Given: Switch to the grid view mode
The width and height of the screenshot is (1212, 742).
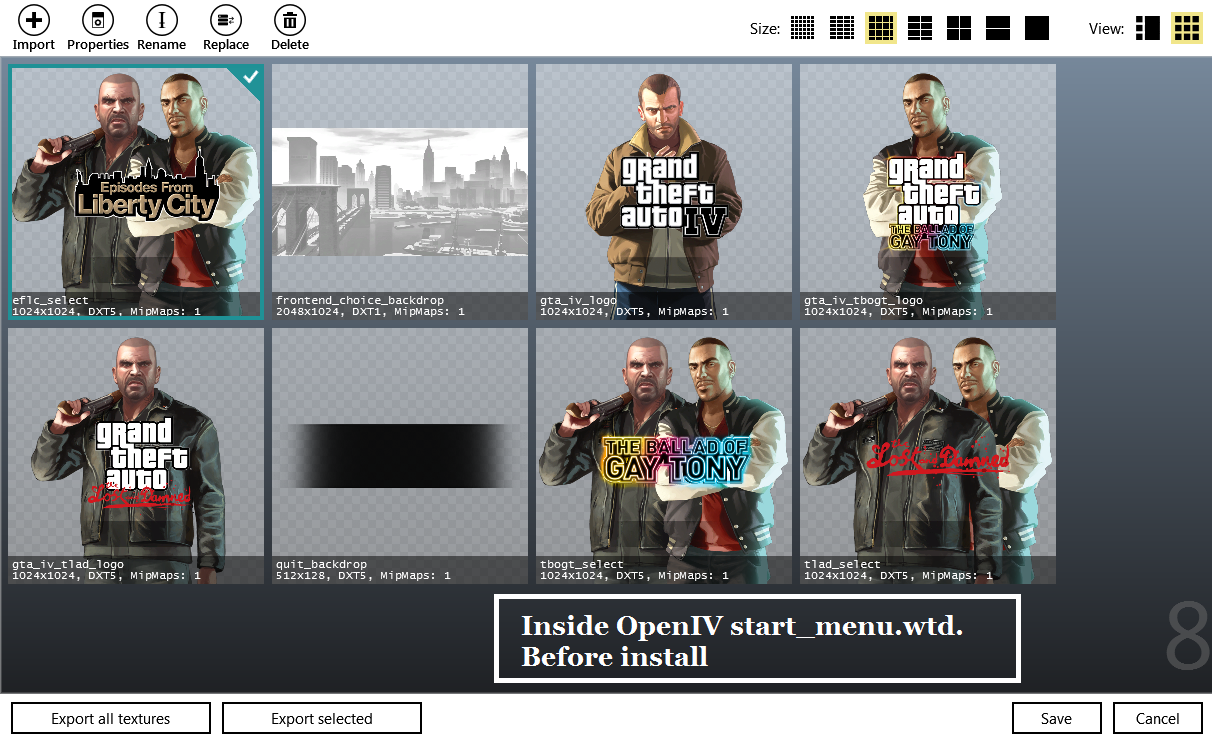Looking at the screenshot, I should click(1187, 28).
